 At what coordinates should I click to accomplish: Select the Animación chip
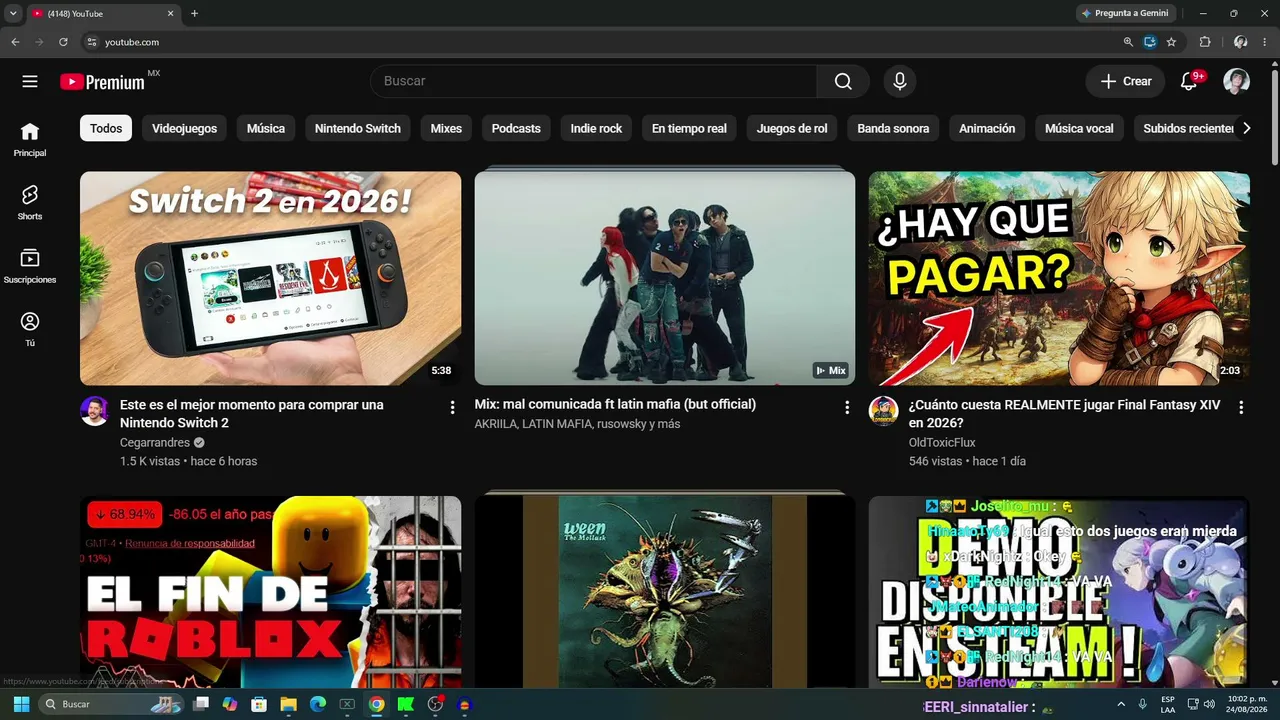[x=987, y=128]
